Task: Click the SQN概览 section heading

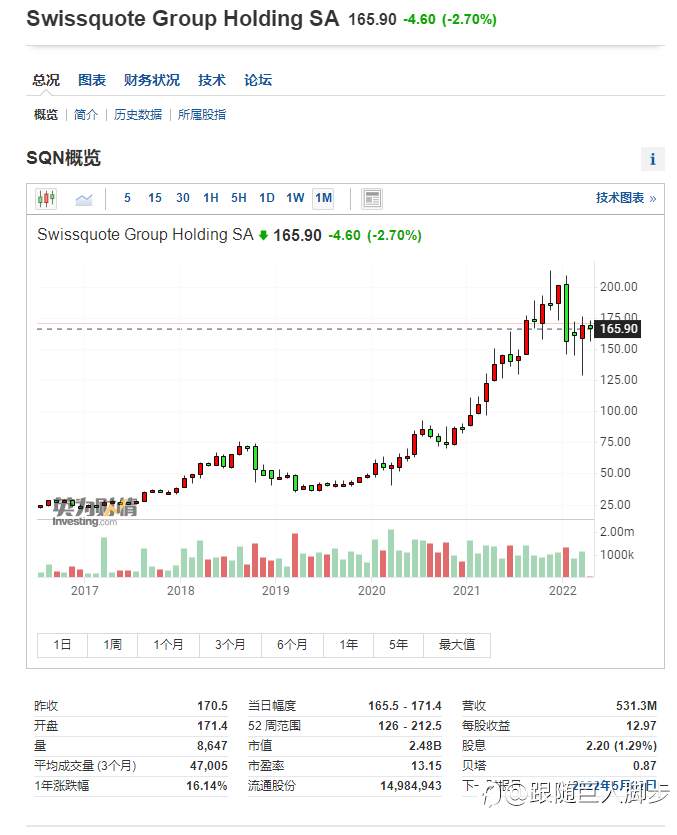Action: tap(63, 158)
